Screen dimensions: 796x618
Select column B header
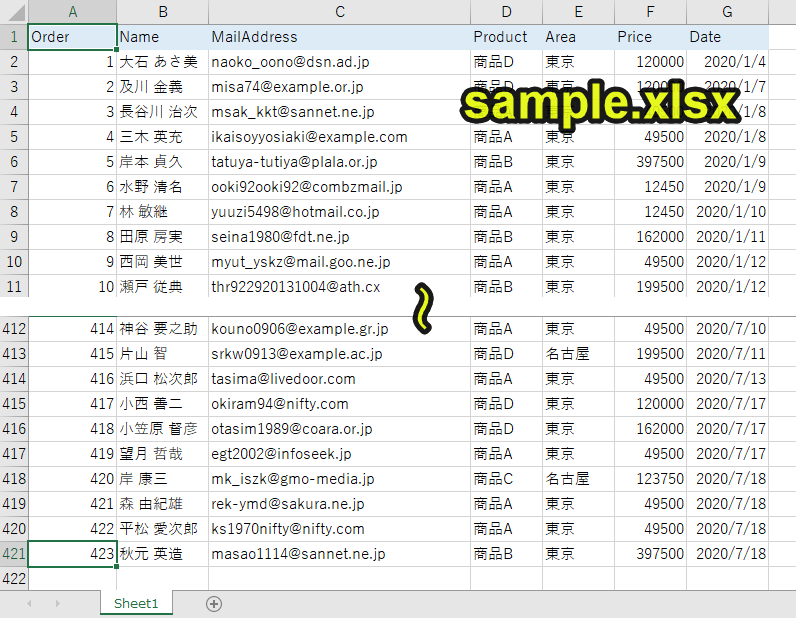(162, 12)
